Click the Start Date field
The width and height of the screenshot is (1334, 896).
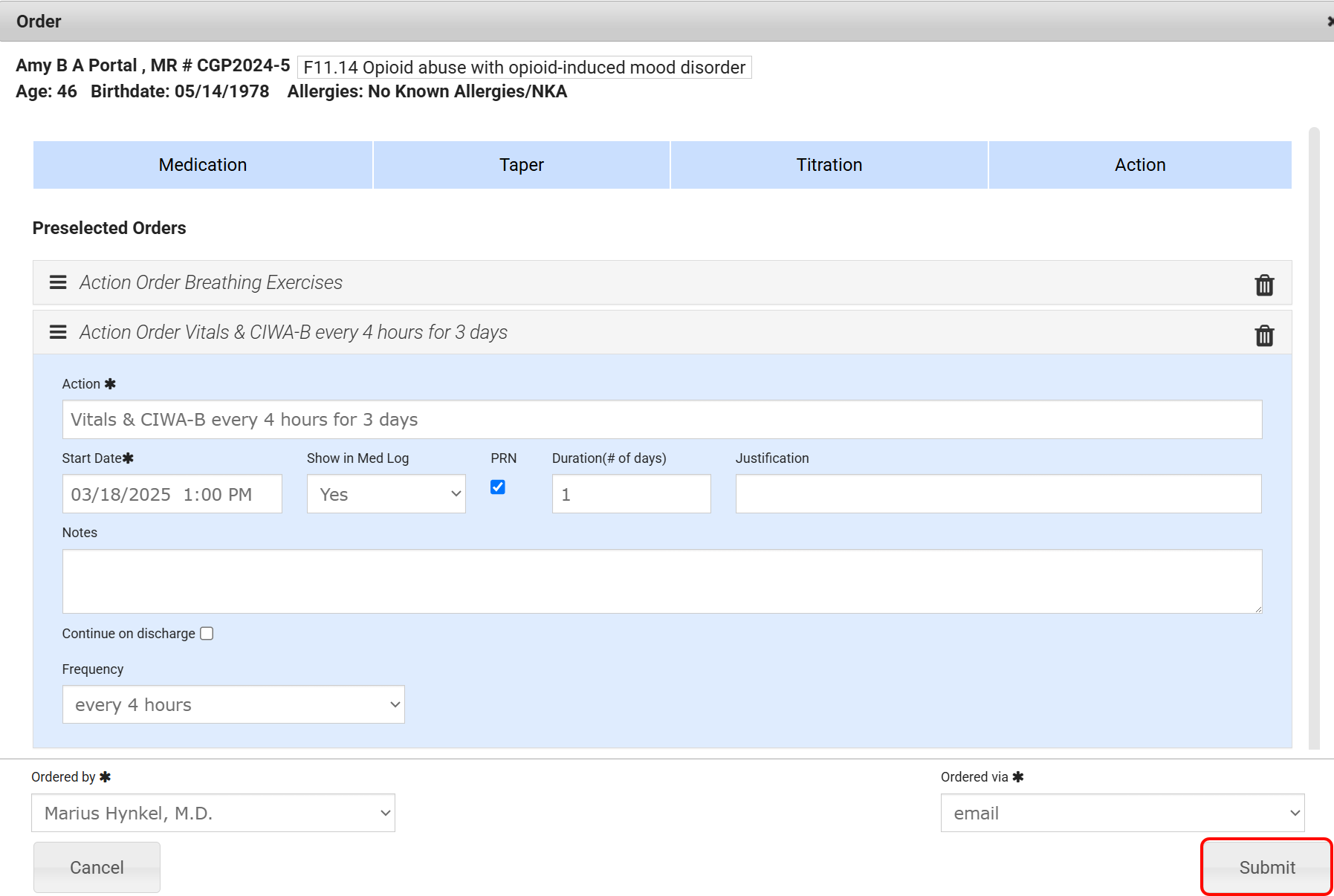pyautogui.click(x=172, y=494)
